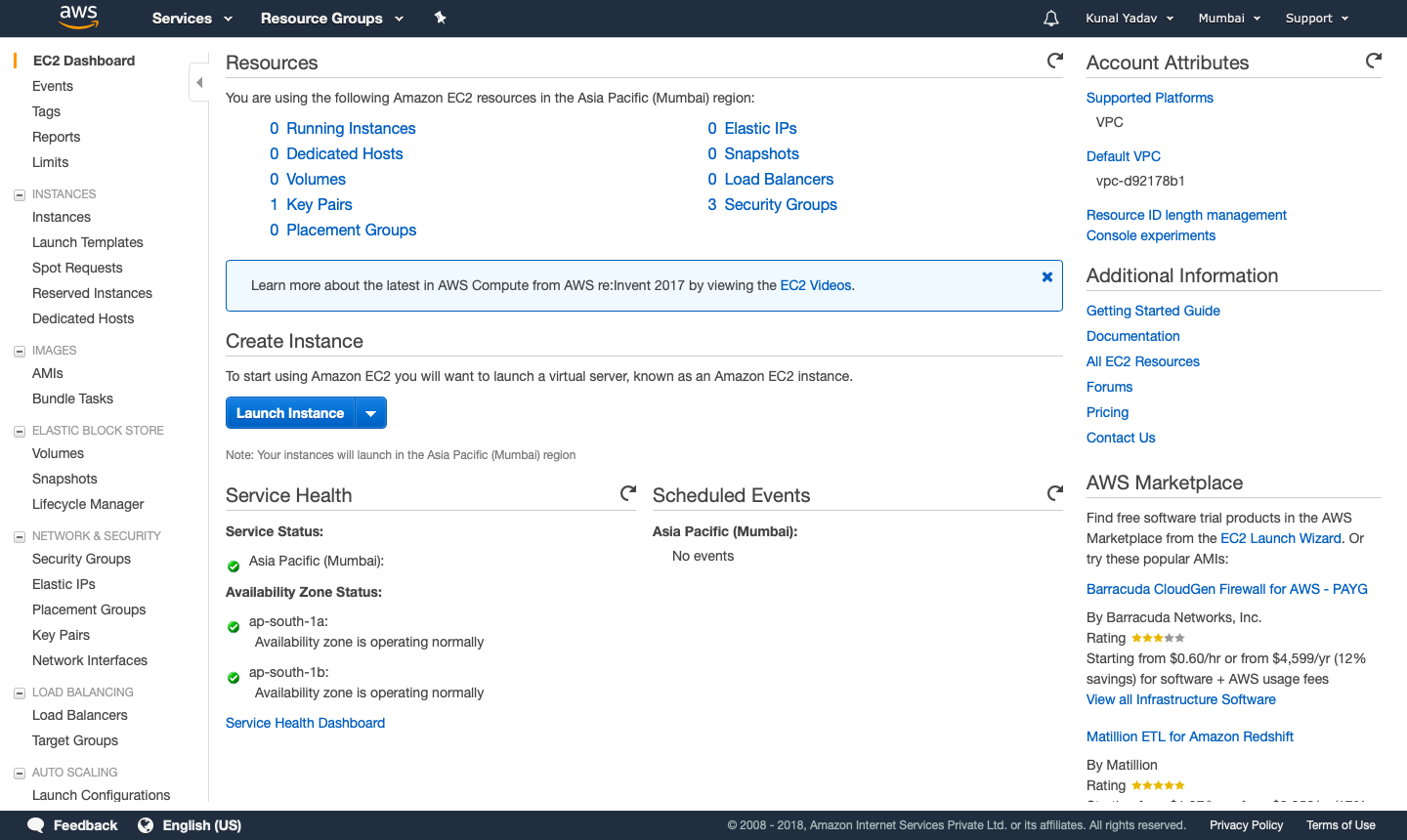Collapse the left navigation sidebar
Screen dimensions: 1407x840
(198, 83)
